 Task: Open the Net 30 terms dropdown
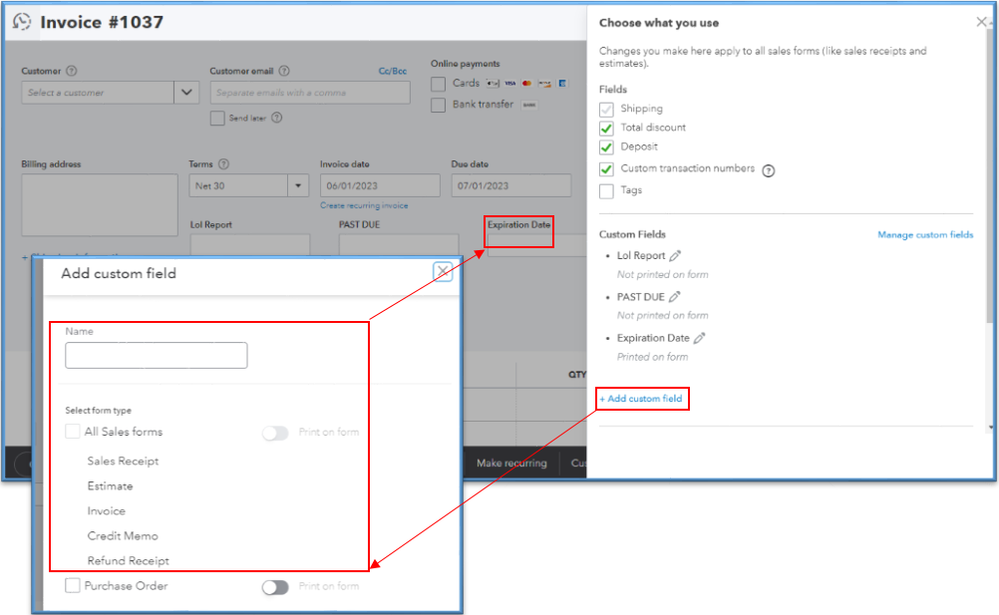298,185
